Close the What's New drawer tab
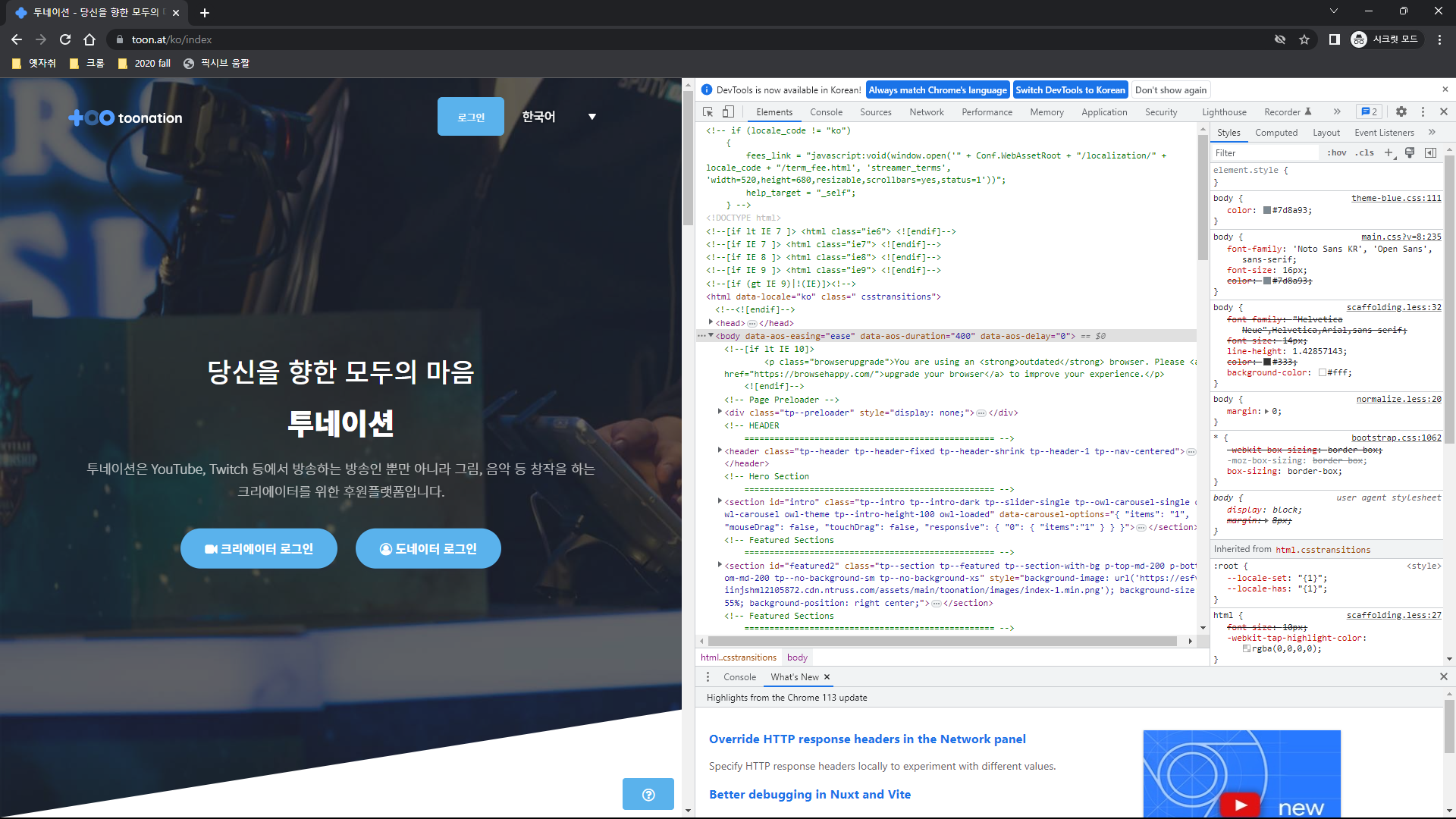This screenshot has width=1456, height=819. click(827, 677)
